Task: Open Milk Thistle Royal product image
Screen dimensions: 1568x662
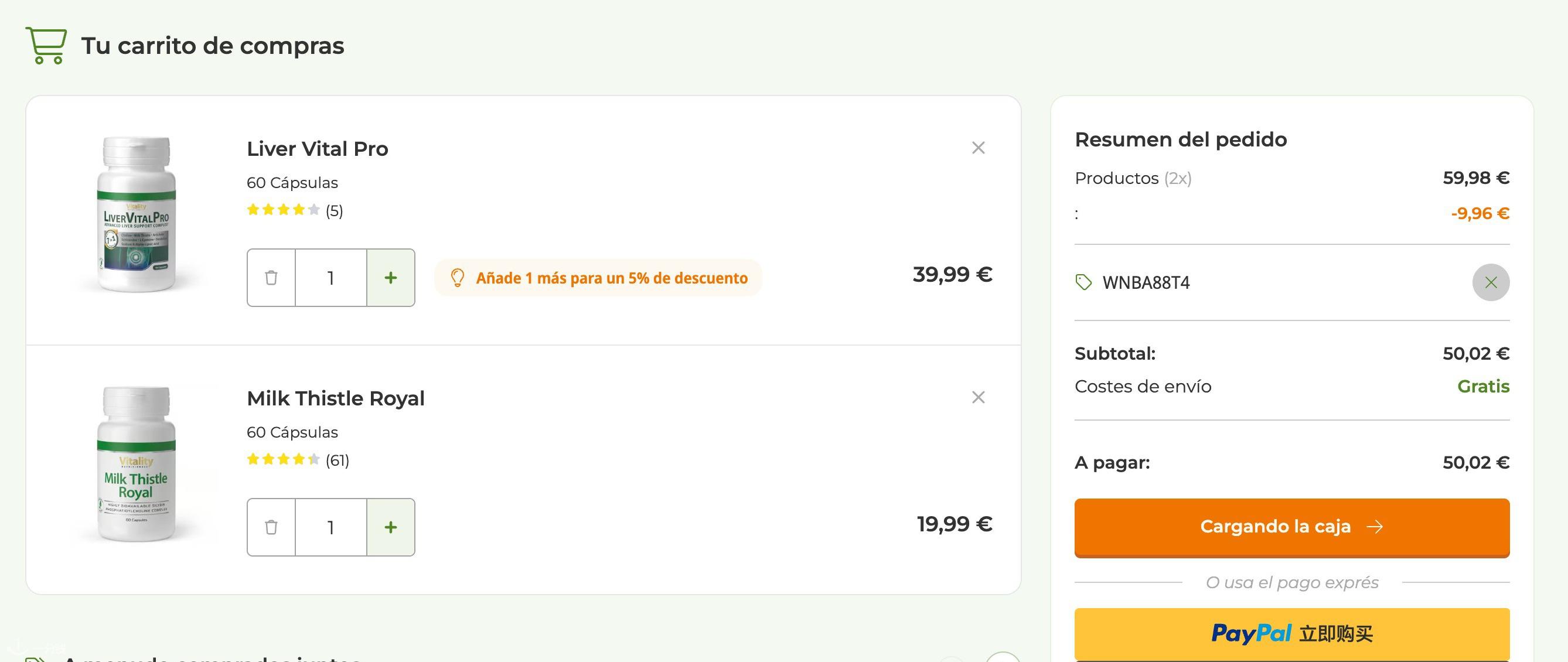Action: (x=137, y=463)
